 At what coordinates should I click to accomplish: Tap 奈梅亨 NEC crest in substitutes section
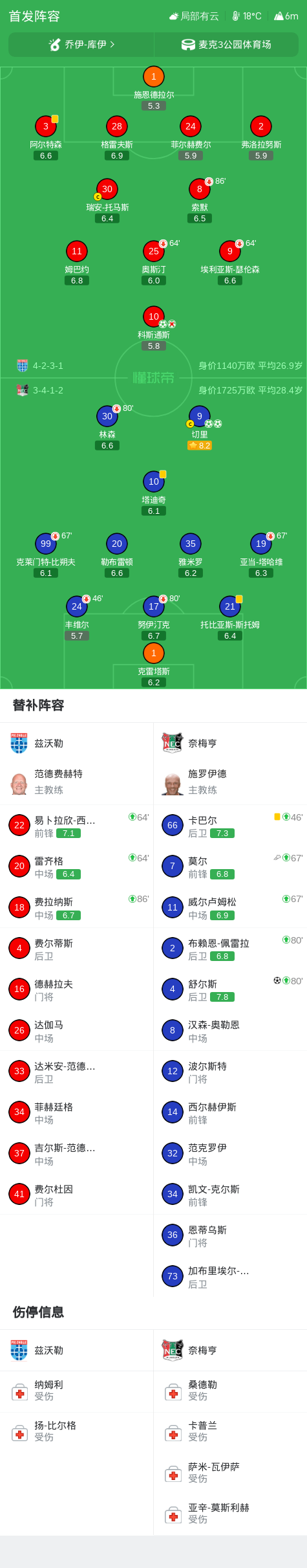(173, 744)
